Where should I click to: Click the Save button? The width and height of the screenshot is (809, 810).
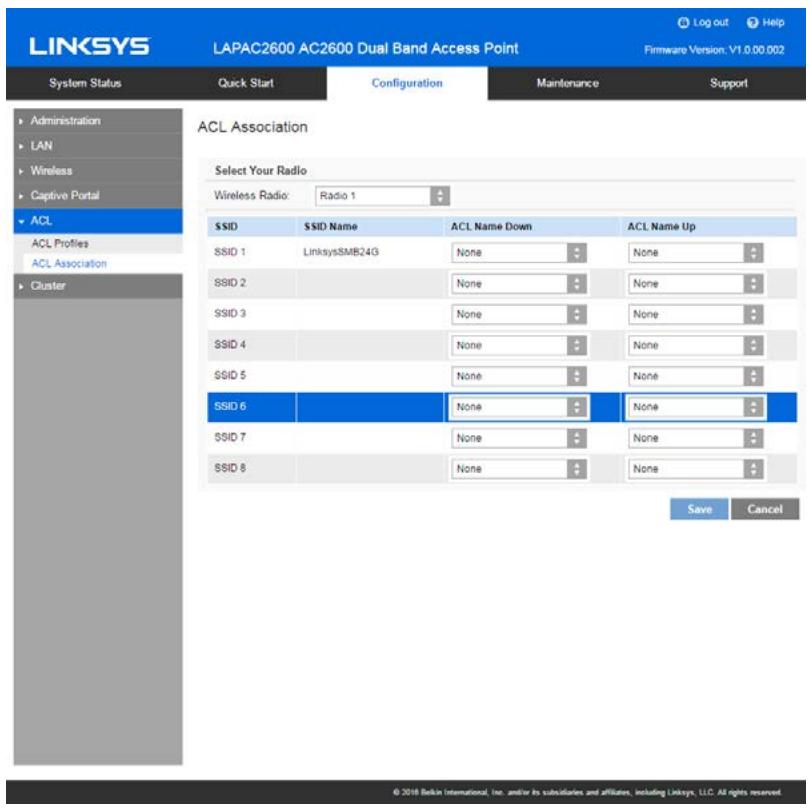(x=699, y=509)
